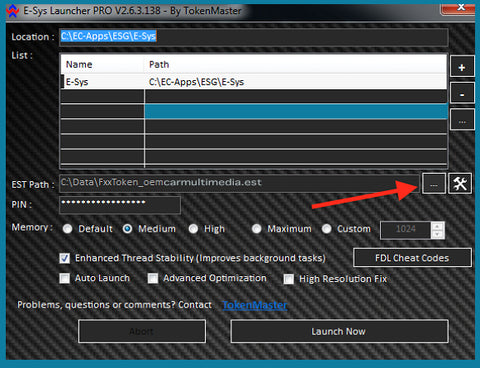Enable Advanced Optimization checkbox
Screen dimensions: 480x368
(x=153, y=278)
